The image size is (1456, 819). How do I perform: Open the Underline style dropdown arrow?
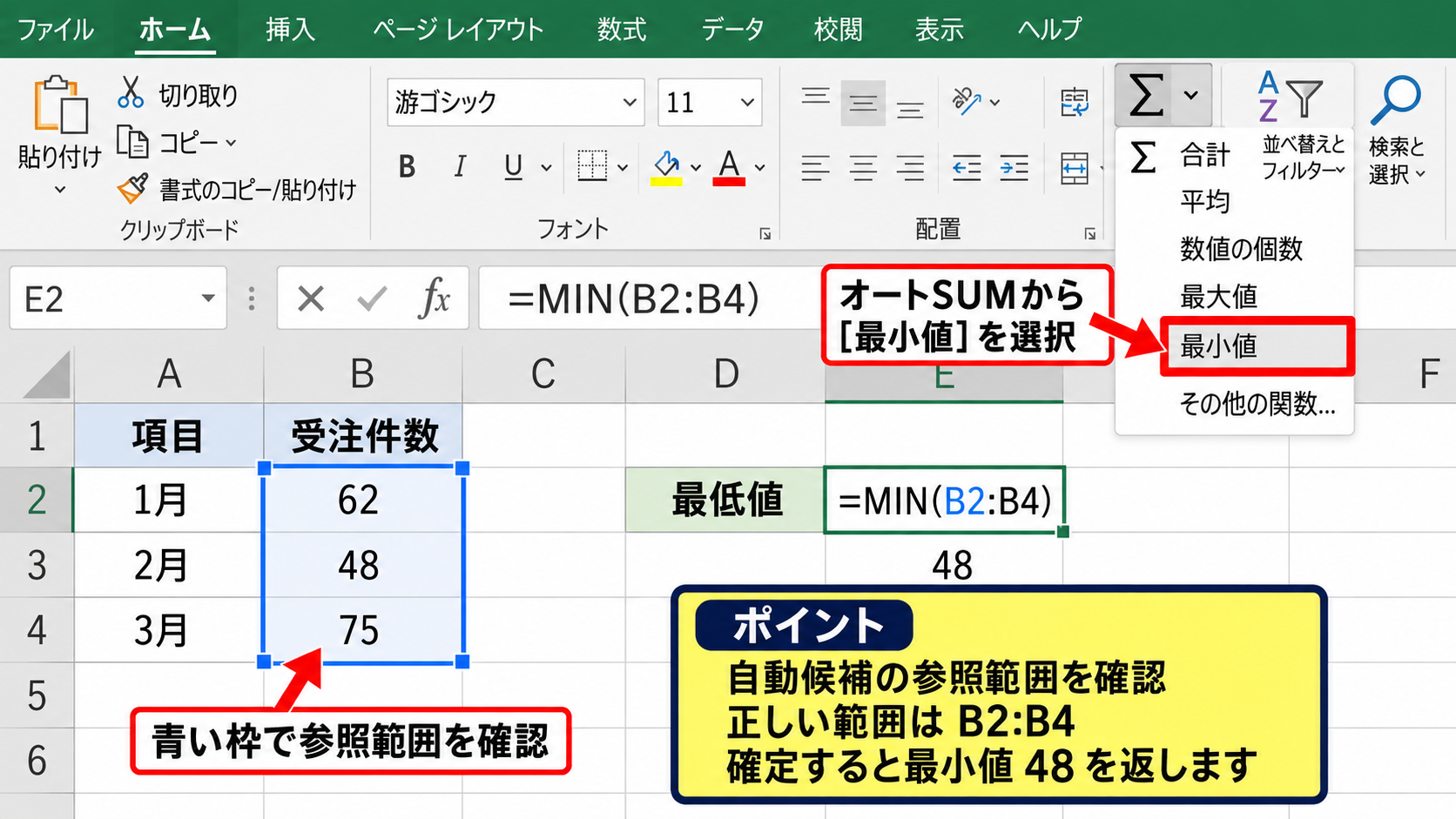546,167
